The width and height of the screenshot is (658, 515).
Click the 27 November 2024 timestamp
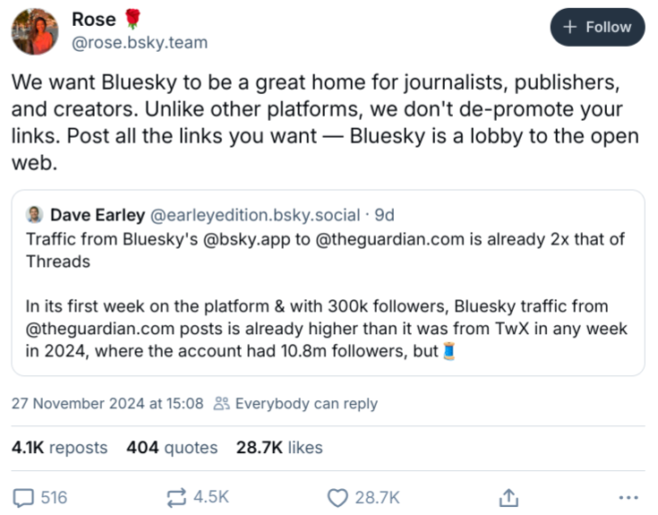coord(107,404)
